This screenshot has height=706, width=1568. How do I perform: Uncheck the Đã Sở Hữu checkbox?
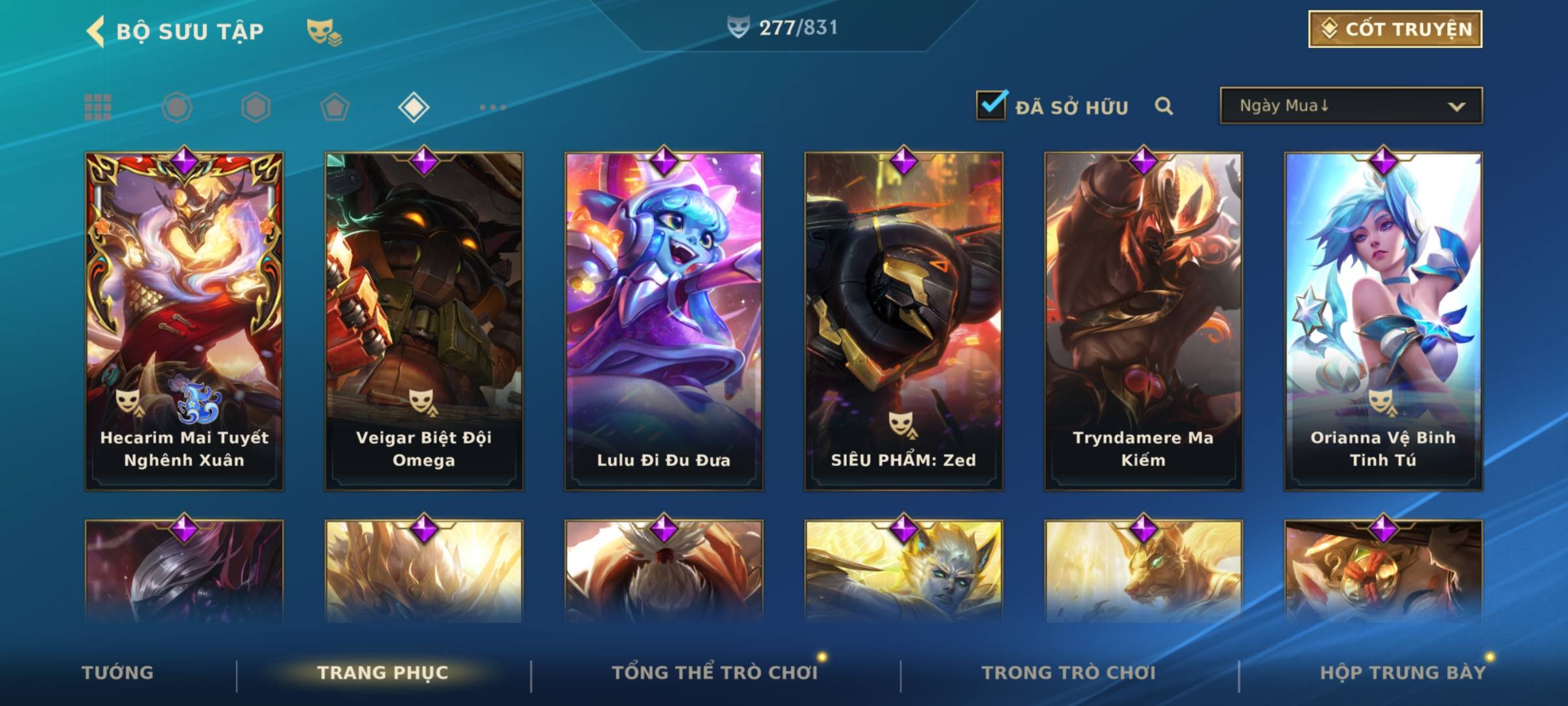991,105
